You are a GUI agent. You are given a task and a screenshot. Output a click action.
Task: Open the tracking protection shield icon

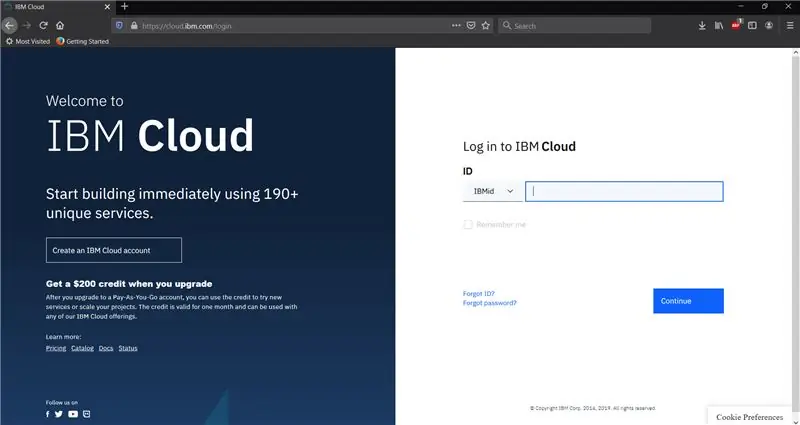[119, 26]
